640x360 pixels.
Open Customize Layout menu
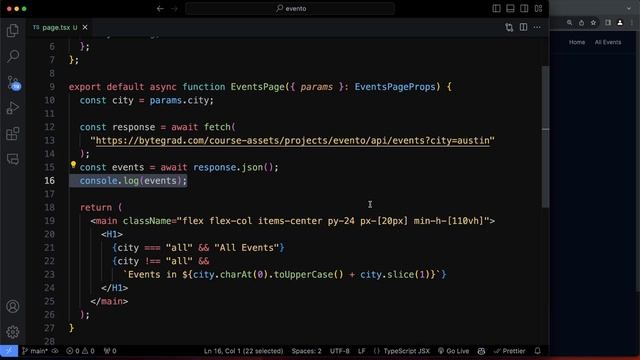538,9
